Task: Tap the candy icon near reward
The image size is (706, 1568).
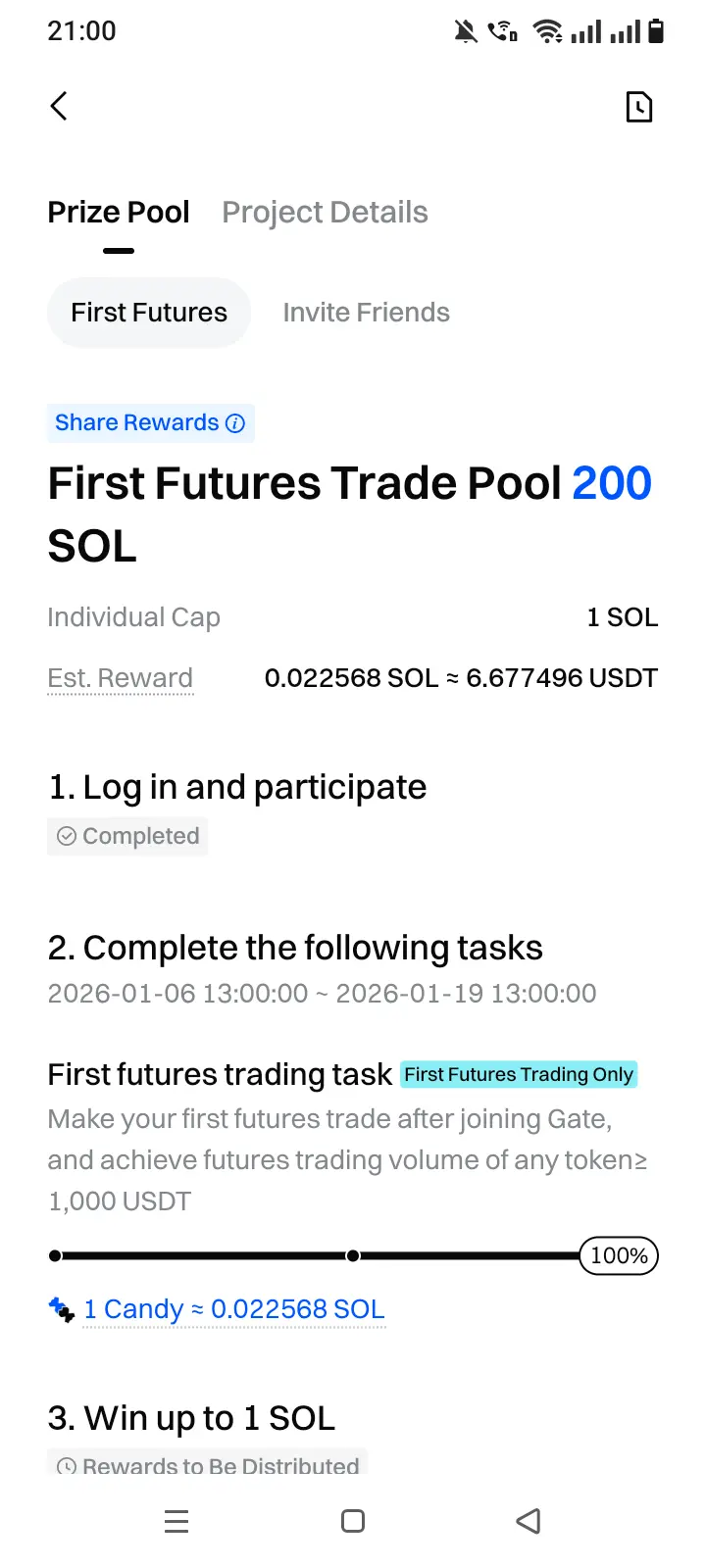Action: pyautogui.click(x=61, y=1309)
